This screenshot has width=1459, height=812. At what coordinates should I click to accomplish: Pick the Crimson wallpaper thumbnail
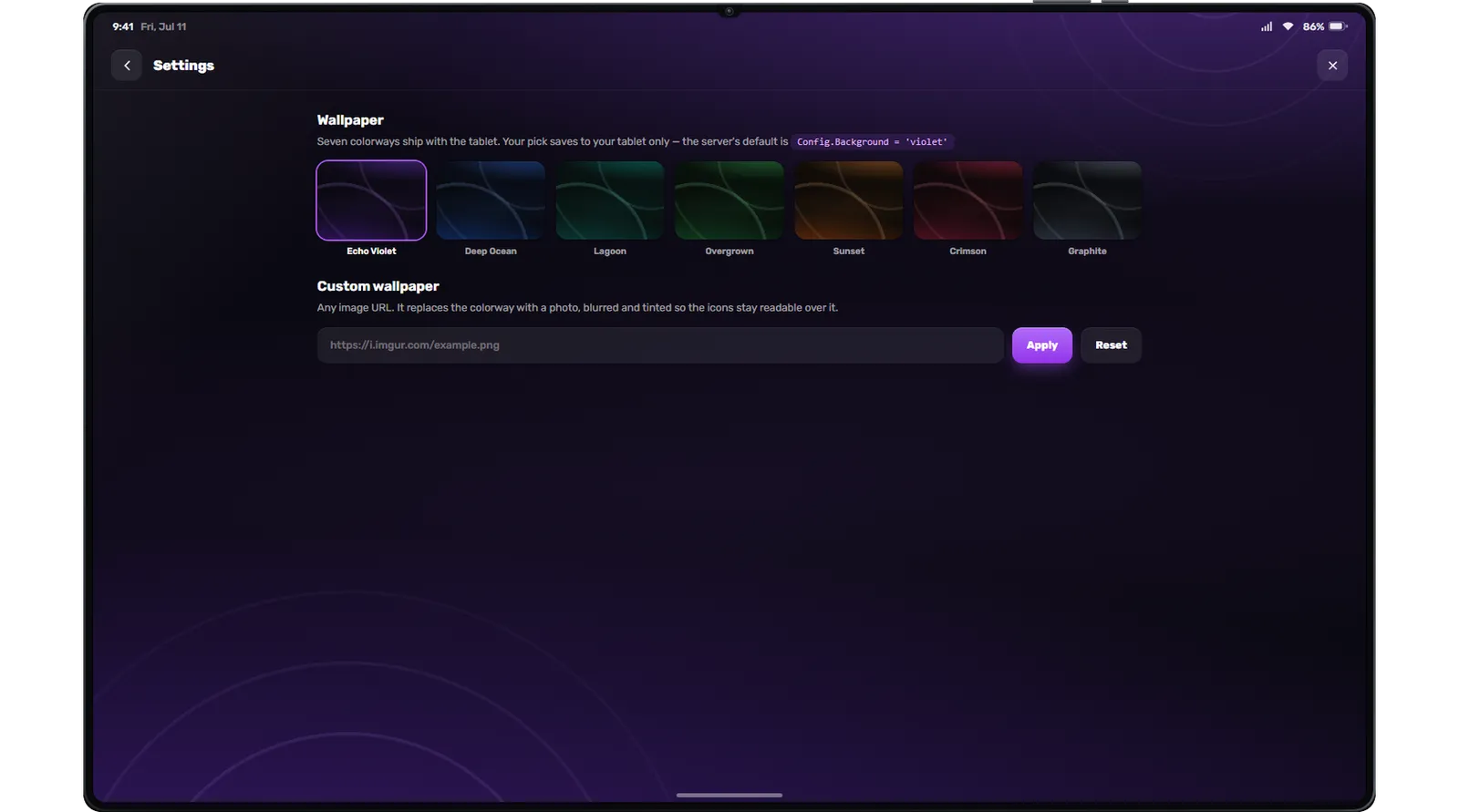click(968, 200)
